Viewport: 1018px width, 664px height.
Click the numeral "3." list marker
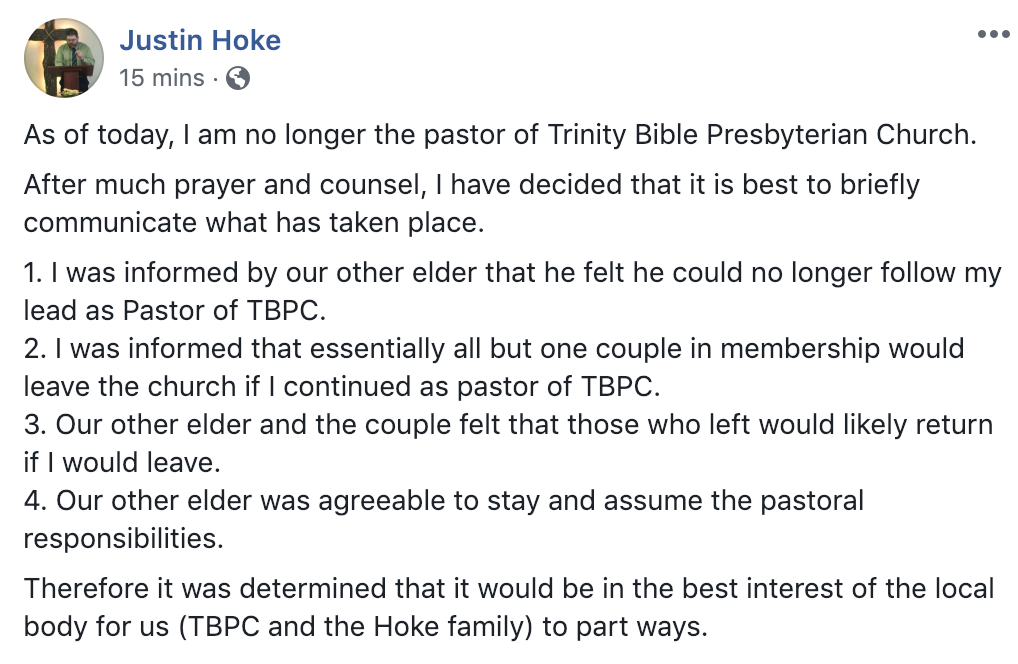click(x=35, y=424)
